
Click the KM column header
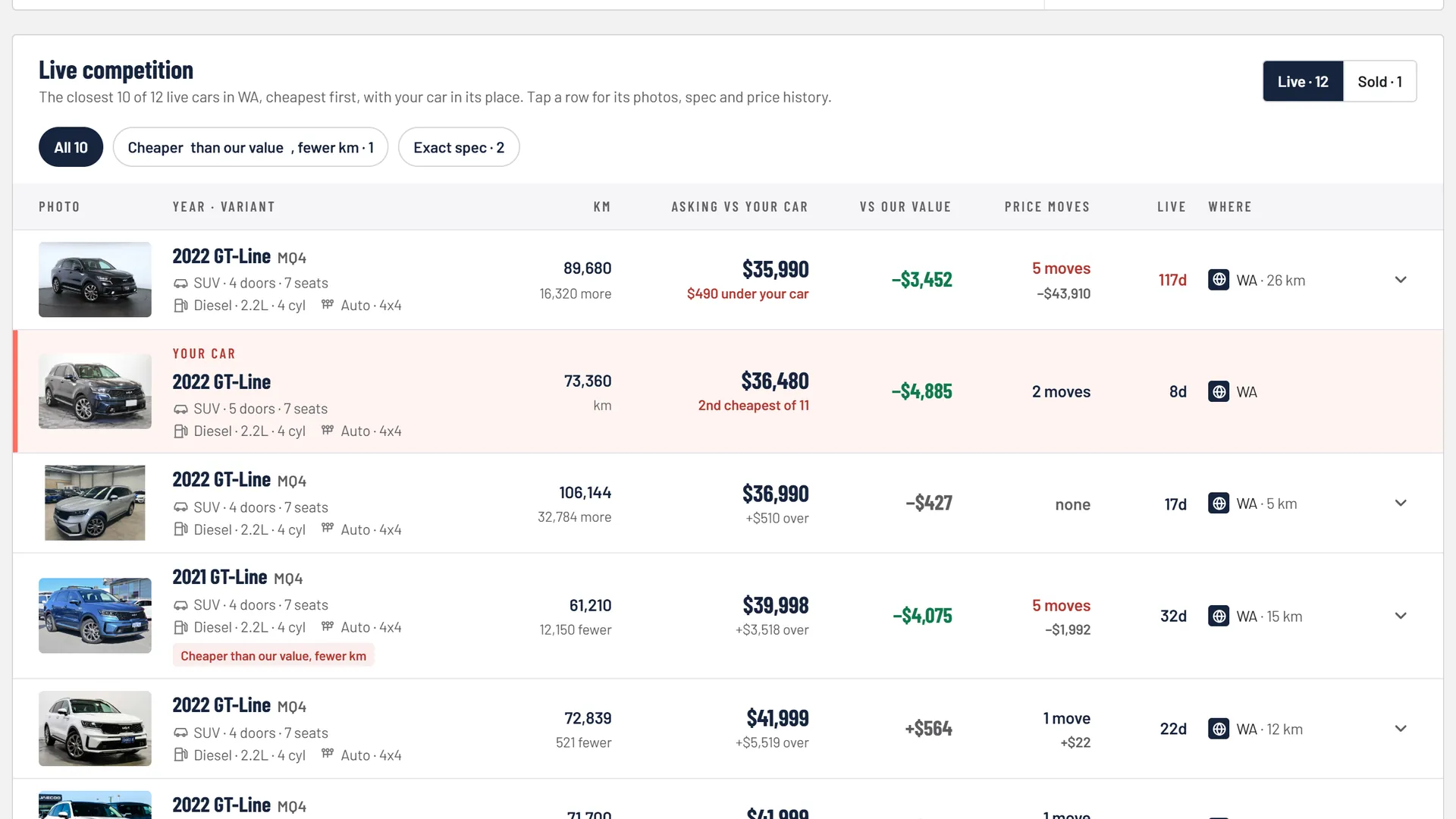point(602,207)
